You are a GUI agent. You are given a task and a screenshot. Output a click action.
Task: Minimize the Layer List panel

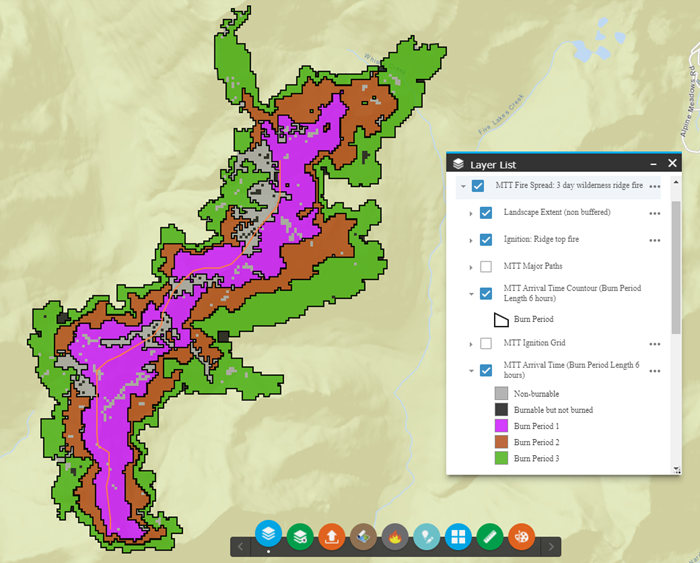point(653,163)
